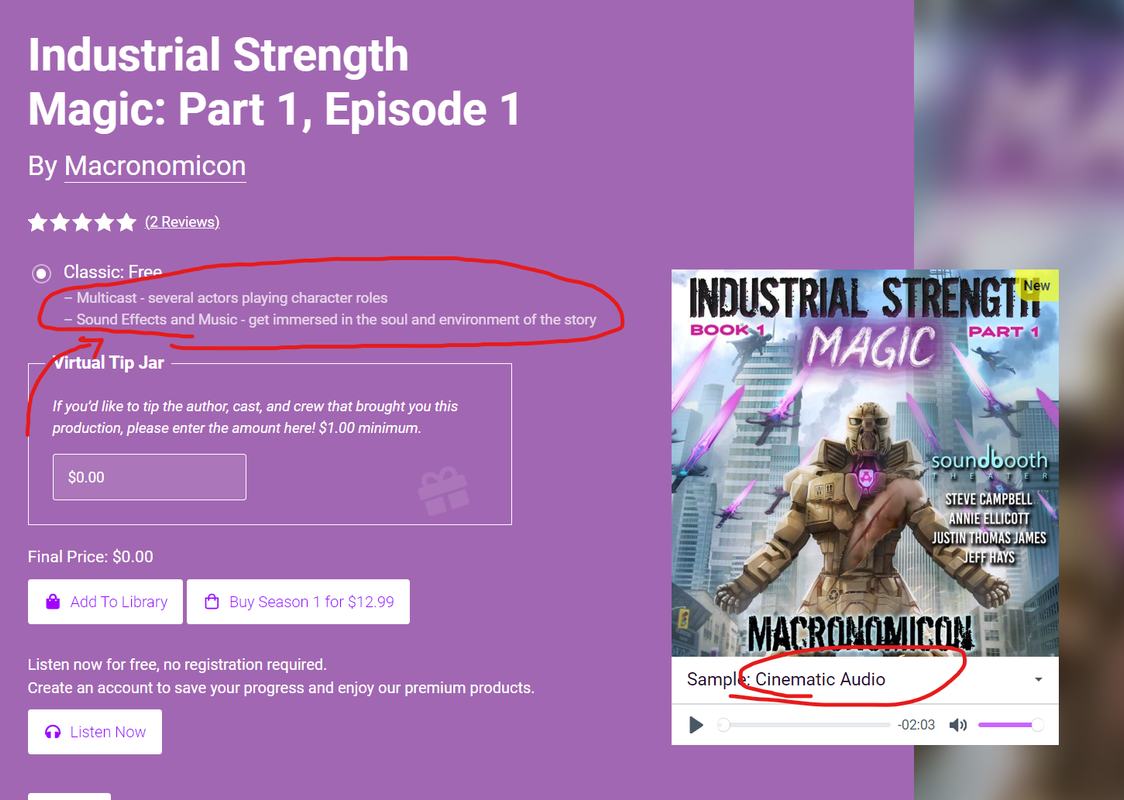Expand the Sample dropdown arrow
This screenshot has width=1124, height=800.
[1038, 680]
